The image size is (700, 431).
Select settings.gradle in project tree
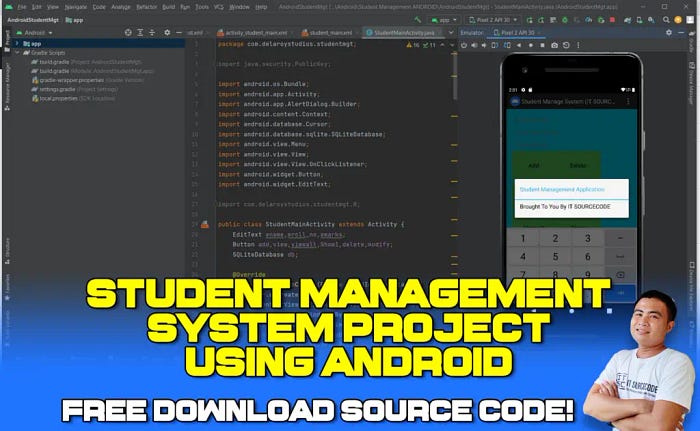point(74,89)
